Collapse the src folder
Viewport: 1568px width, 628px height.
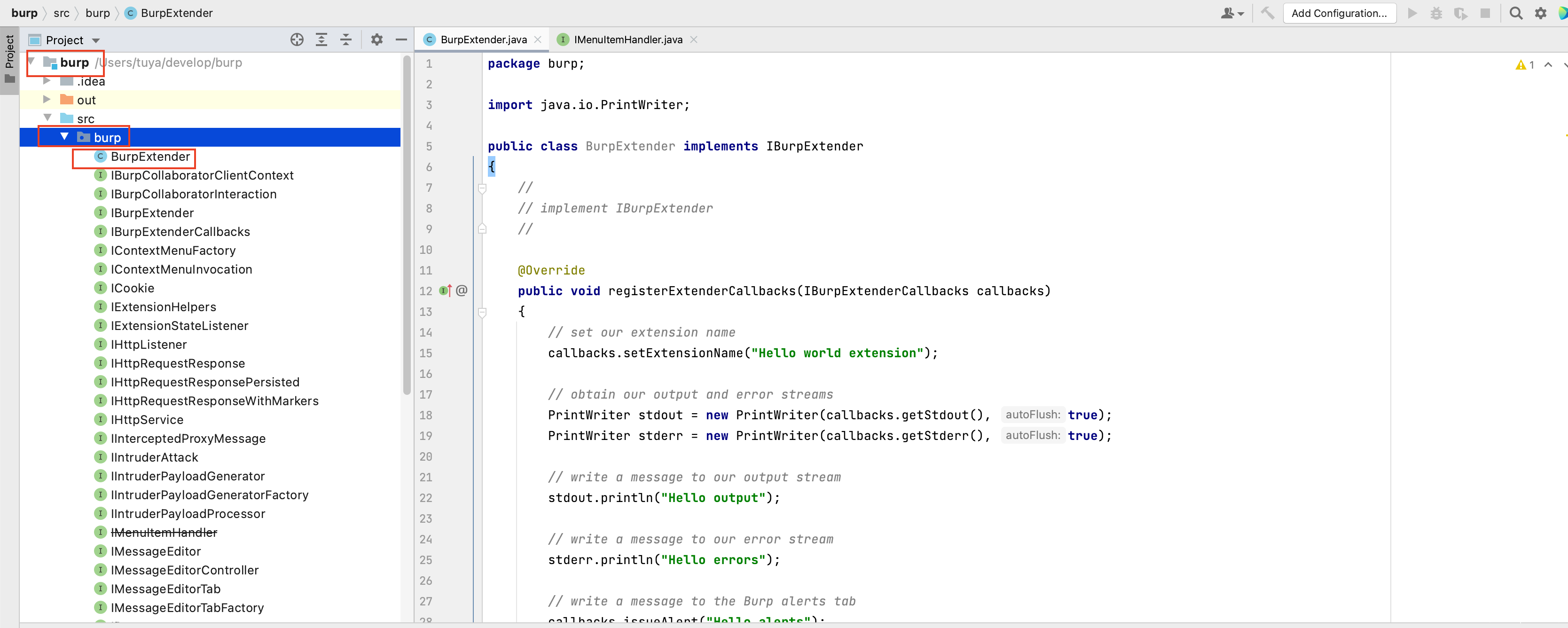pyautogui.click(x=47, y=118)
